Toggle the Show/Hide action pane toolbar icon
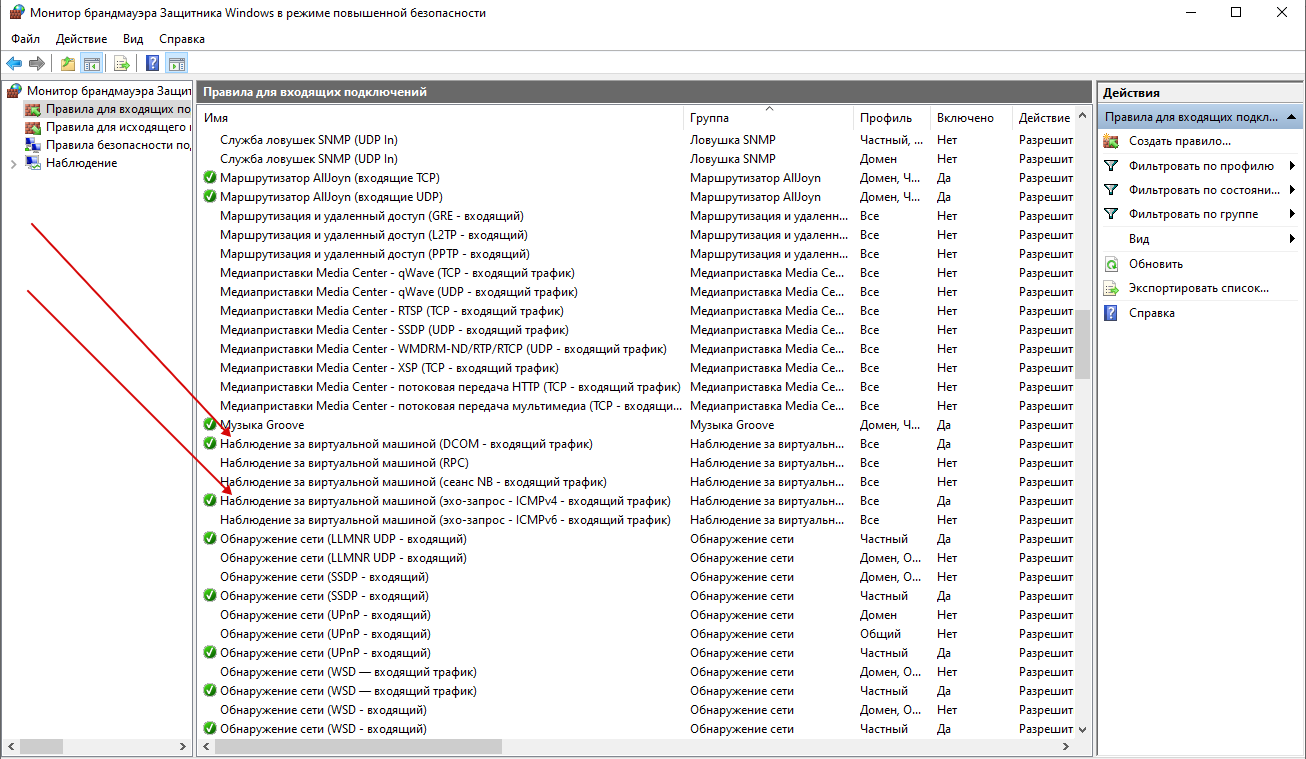Image resolution: width=1306 pixels, height=759 pixels. pyautogui.click(x=177, y=64)
